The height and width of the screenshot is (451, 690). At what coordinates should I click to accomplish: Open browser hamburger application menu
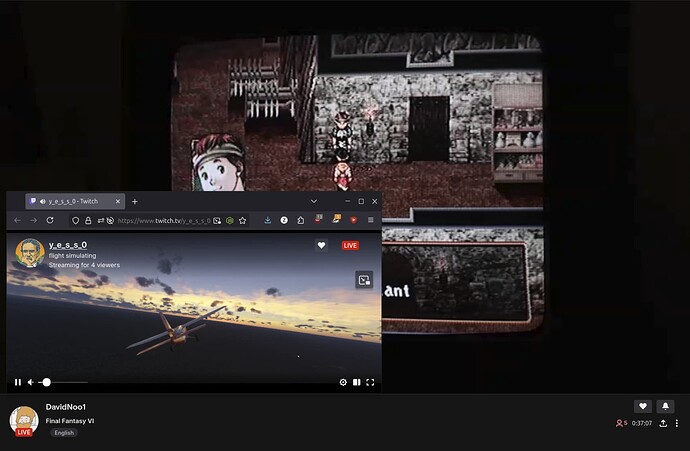(371, 220)
